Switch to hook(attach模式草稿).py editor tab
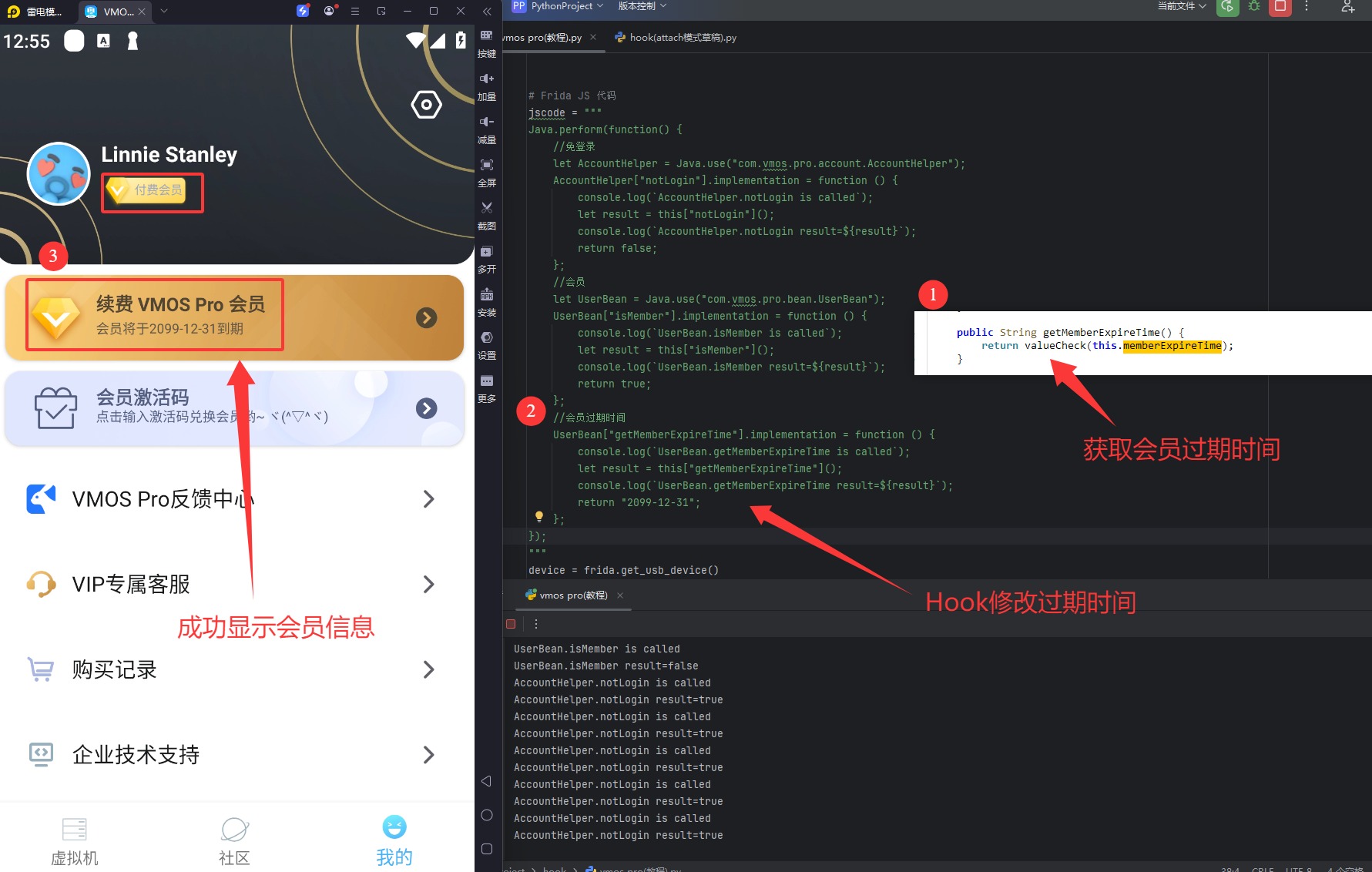Image resolution: width=1372 pixels, height=872 pixels. [x=675, y=37]
